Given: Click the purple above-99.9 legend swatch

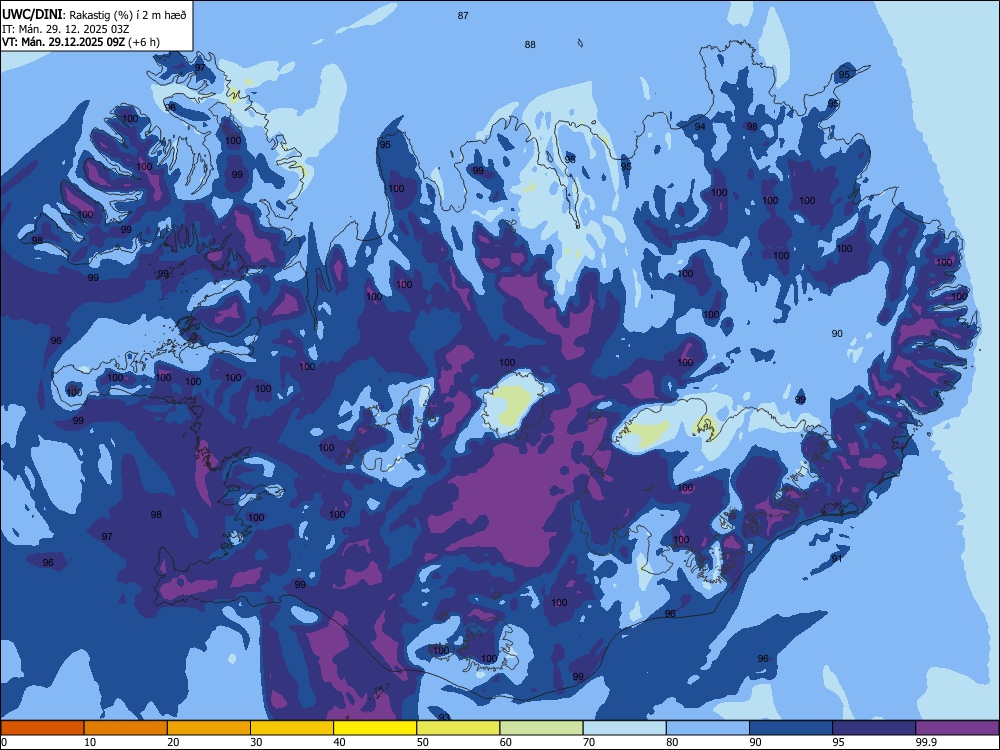Looking at the screenshot, I should point(957,728).
